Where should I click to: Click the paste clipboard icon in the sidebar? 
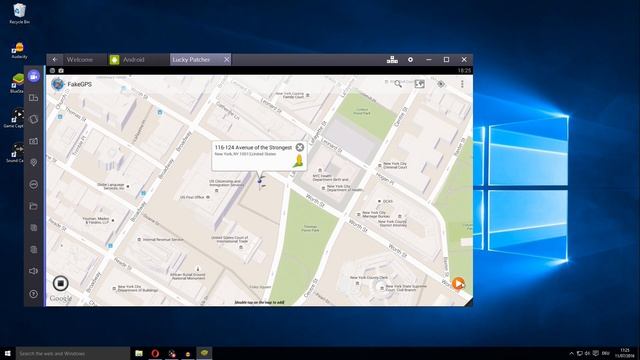coord(33,249)
